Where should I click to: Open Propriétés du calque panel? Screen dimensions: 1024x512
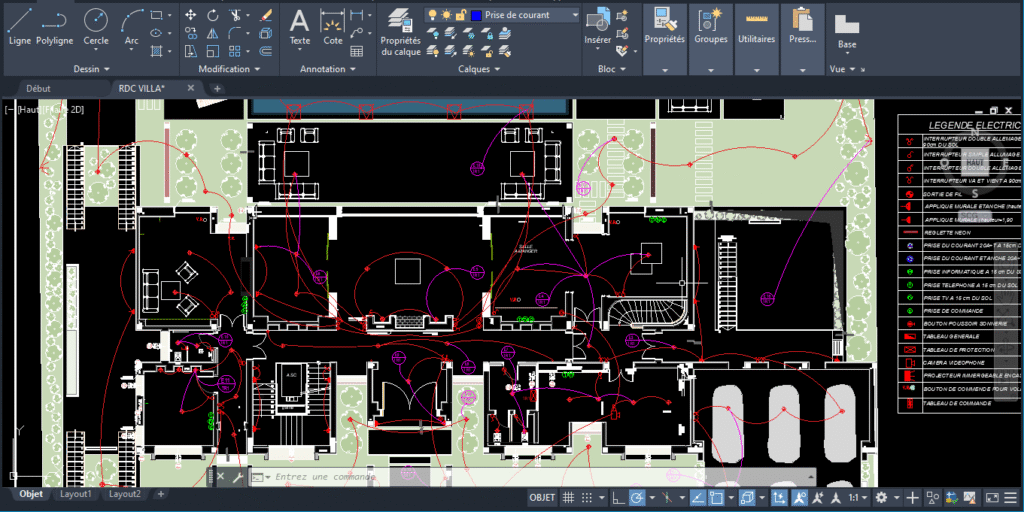pos(400,30)
